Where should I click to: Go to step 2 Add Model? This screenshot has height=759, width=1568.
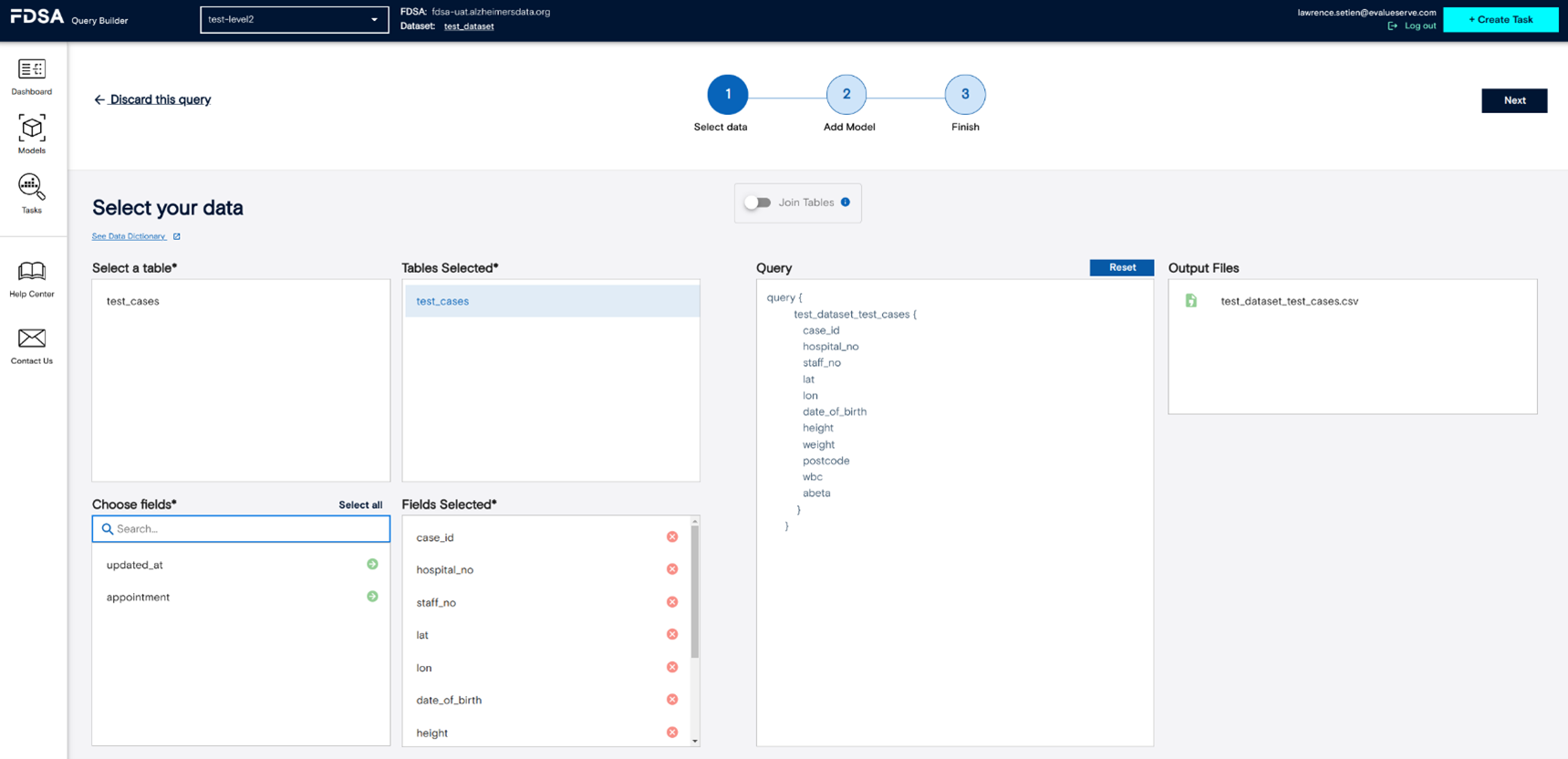click(x=846, y=95)
